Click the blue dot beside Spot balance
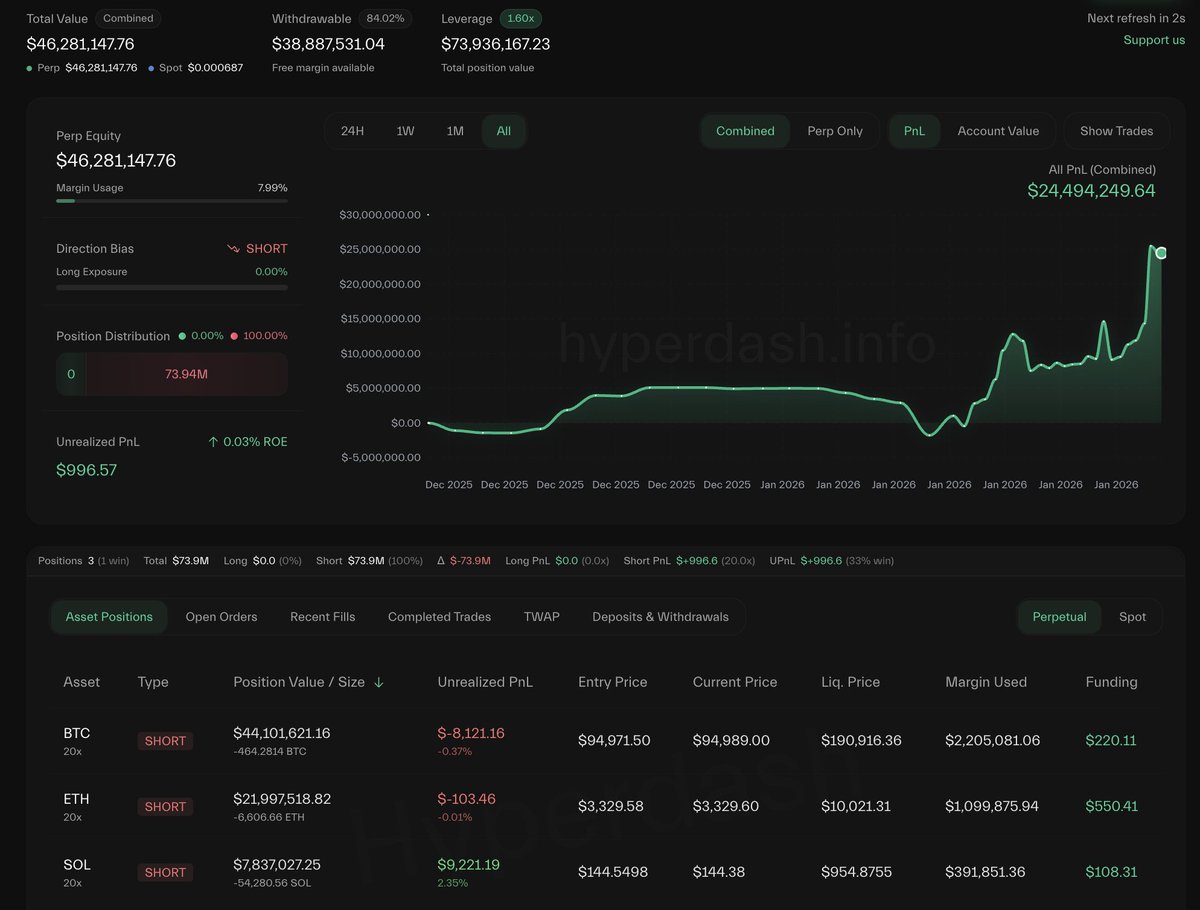Viewport: 1200px width, 910px height. (x=151, y=68)
